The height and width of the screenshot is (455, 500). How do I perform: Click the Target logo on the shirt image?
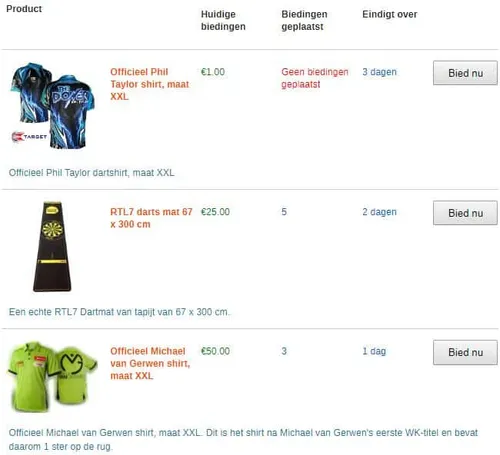[x=29, y=137]
